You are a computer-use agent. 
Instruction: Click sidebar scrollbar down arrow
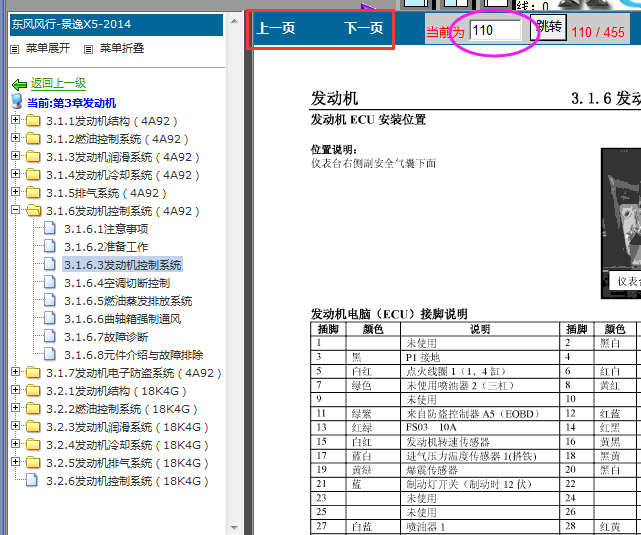(234, 528)
